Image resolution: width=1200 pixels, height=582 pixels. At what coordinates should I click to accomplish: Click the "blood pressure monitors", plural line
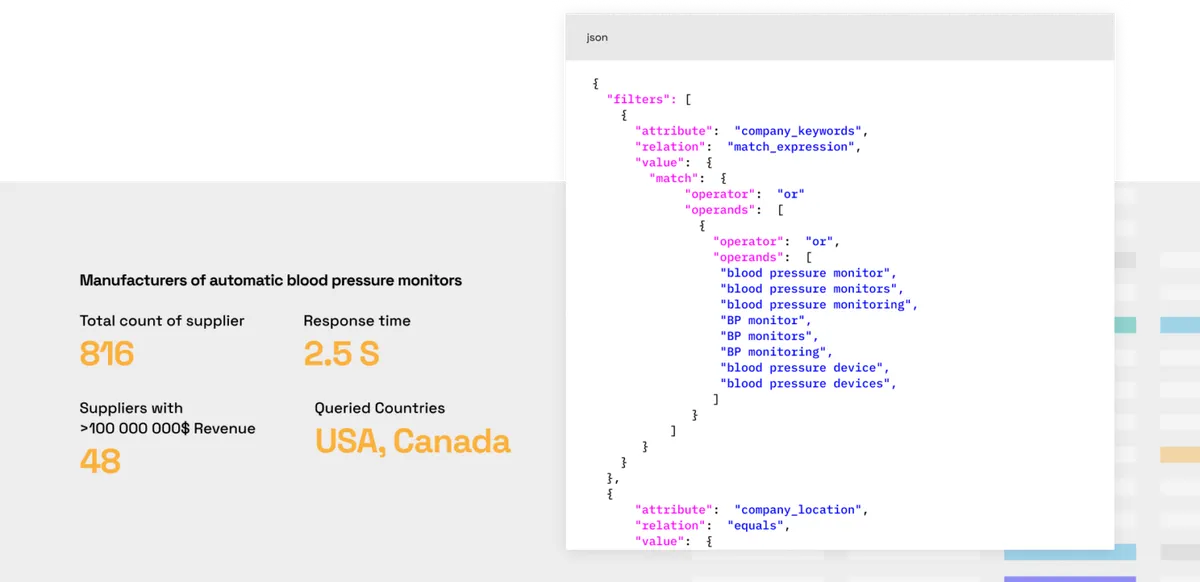click(x=812, y=289)
